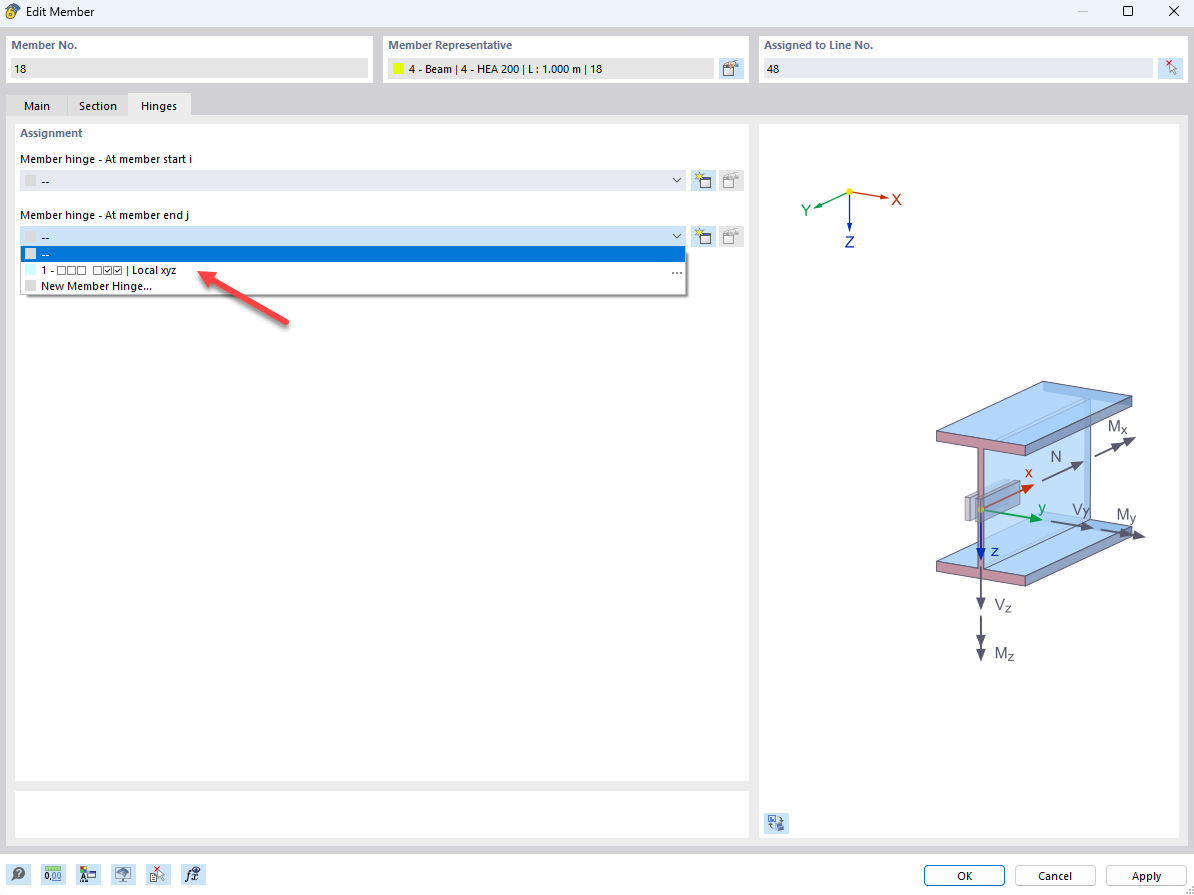Click edit hinge icon for member start i
Screen dimensions: 1194x895
[731, 181]
